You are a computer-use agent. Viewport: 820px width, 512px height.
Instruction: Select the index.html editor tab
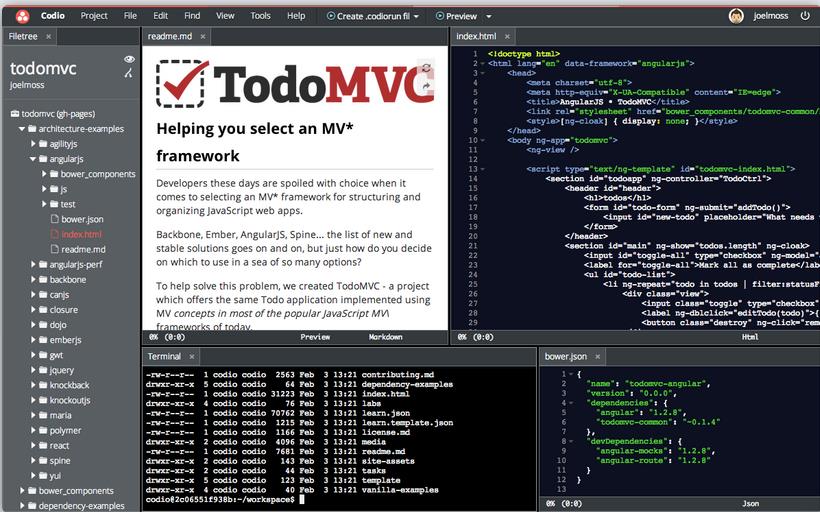(x=476, y=37)
